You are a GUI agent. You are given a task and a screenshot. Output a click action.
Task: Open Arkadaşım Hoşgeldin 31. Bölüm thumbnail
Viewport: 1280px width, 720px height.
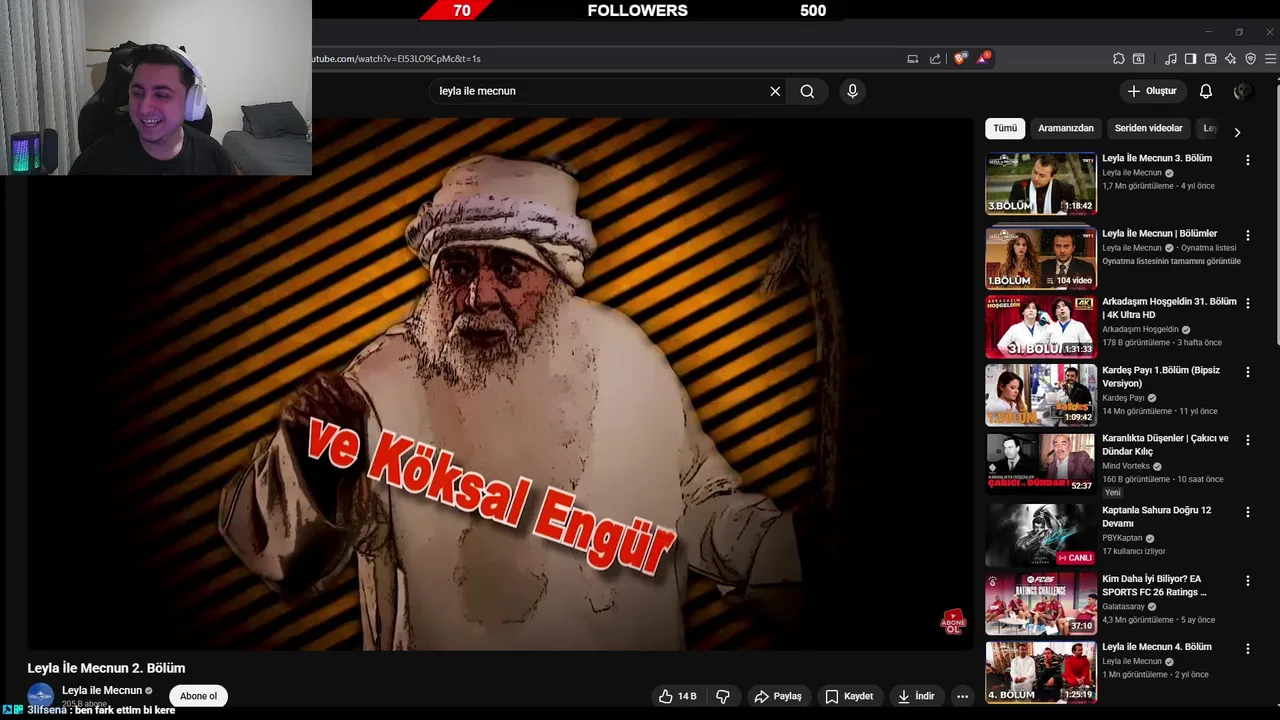(x=1041, y=326)
